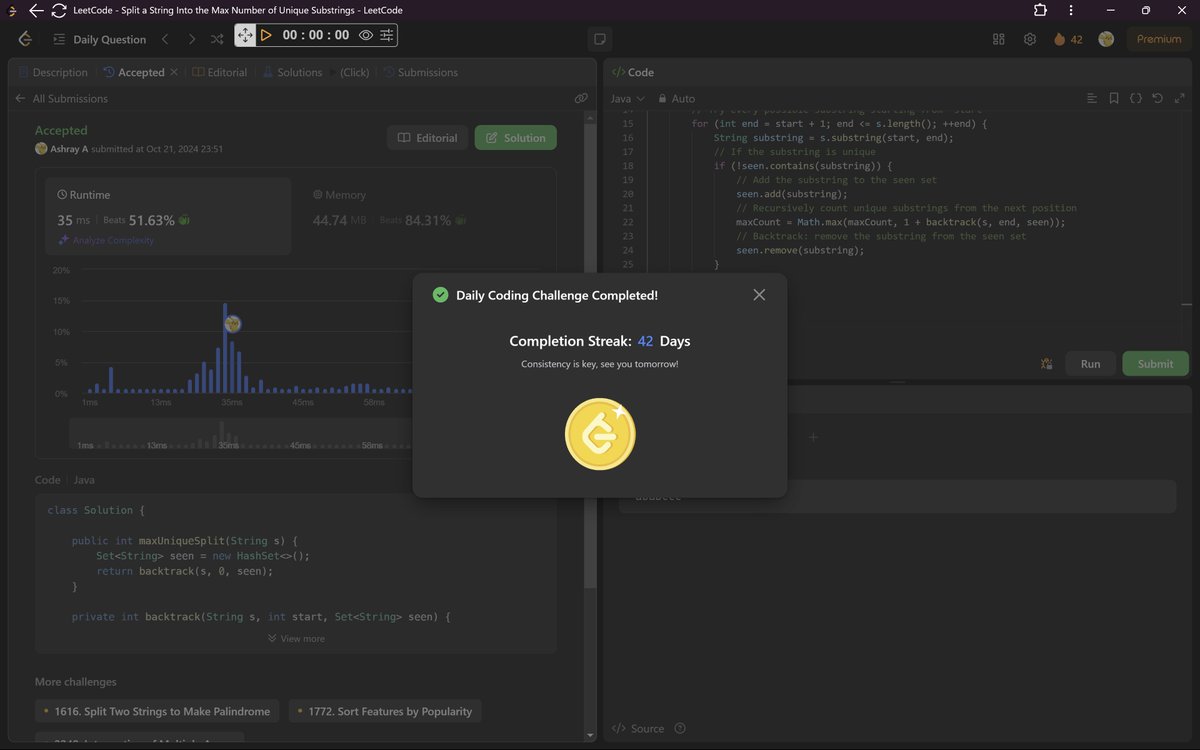Click the green Solution button
The image size is (1200, 750).
(x=516, y=138)
